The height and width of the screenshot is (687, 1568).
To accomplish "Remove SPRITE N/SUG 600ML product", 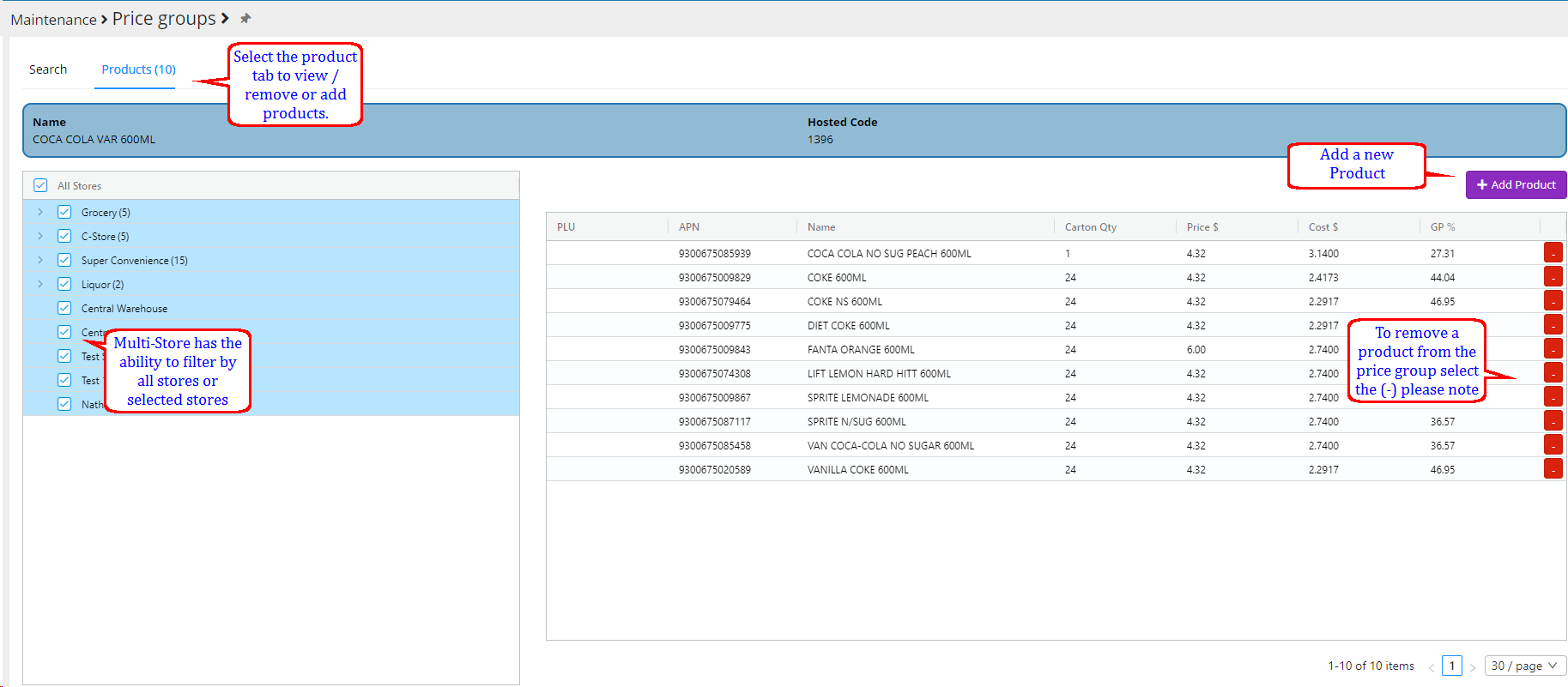I will point(1553,421).
